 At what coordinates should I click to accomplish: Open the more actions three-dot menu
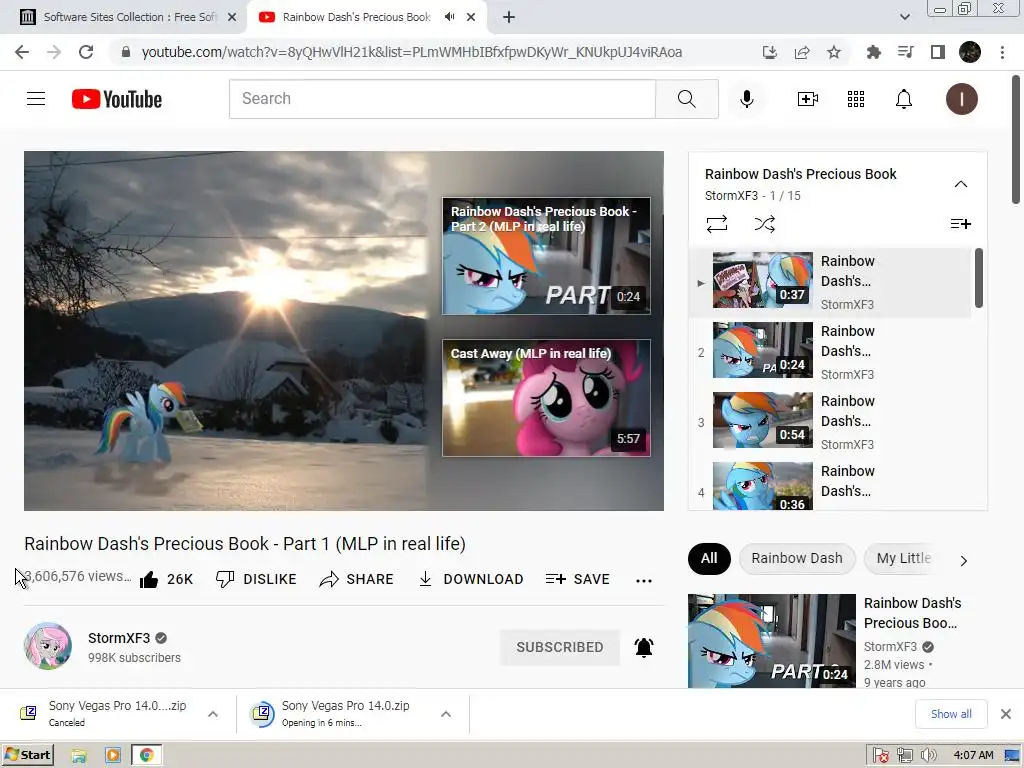click(x=643, y=581)
